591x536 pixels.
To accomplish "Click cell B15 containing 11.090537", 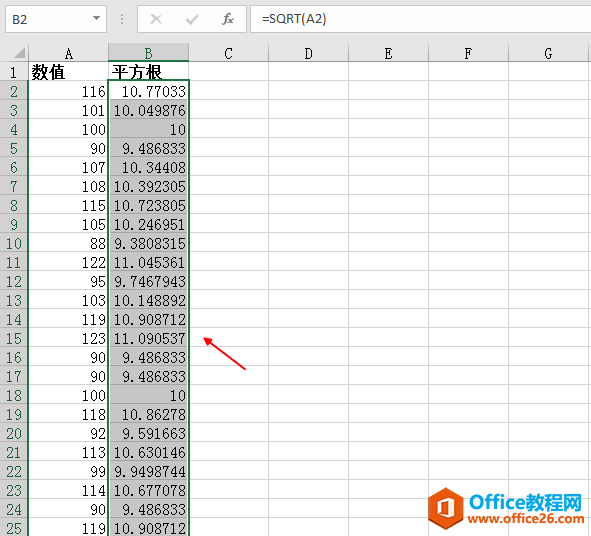I will [149, 338].
